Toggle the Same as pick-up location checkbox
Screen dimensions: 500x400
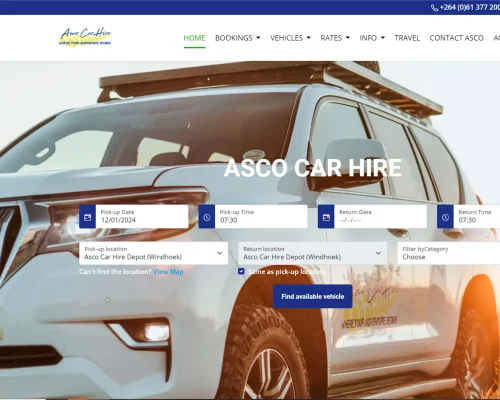pos(241,271)
